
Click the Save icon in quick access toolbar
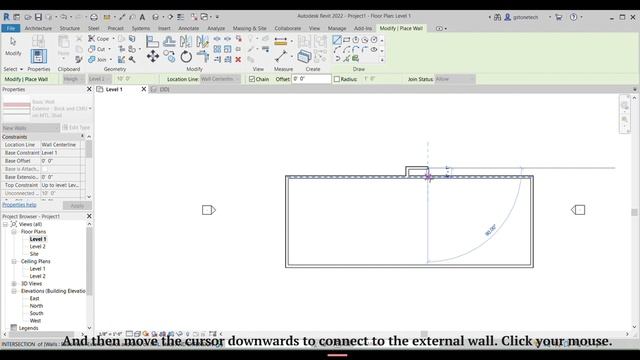coord(38,17)
